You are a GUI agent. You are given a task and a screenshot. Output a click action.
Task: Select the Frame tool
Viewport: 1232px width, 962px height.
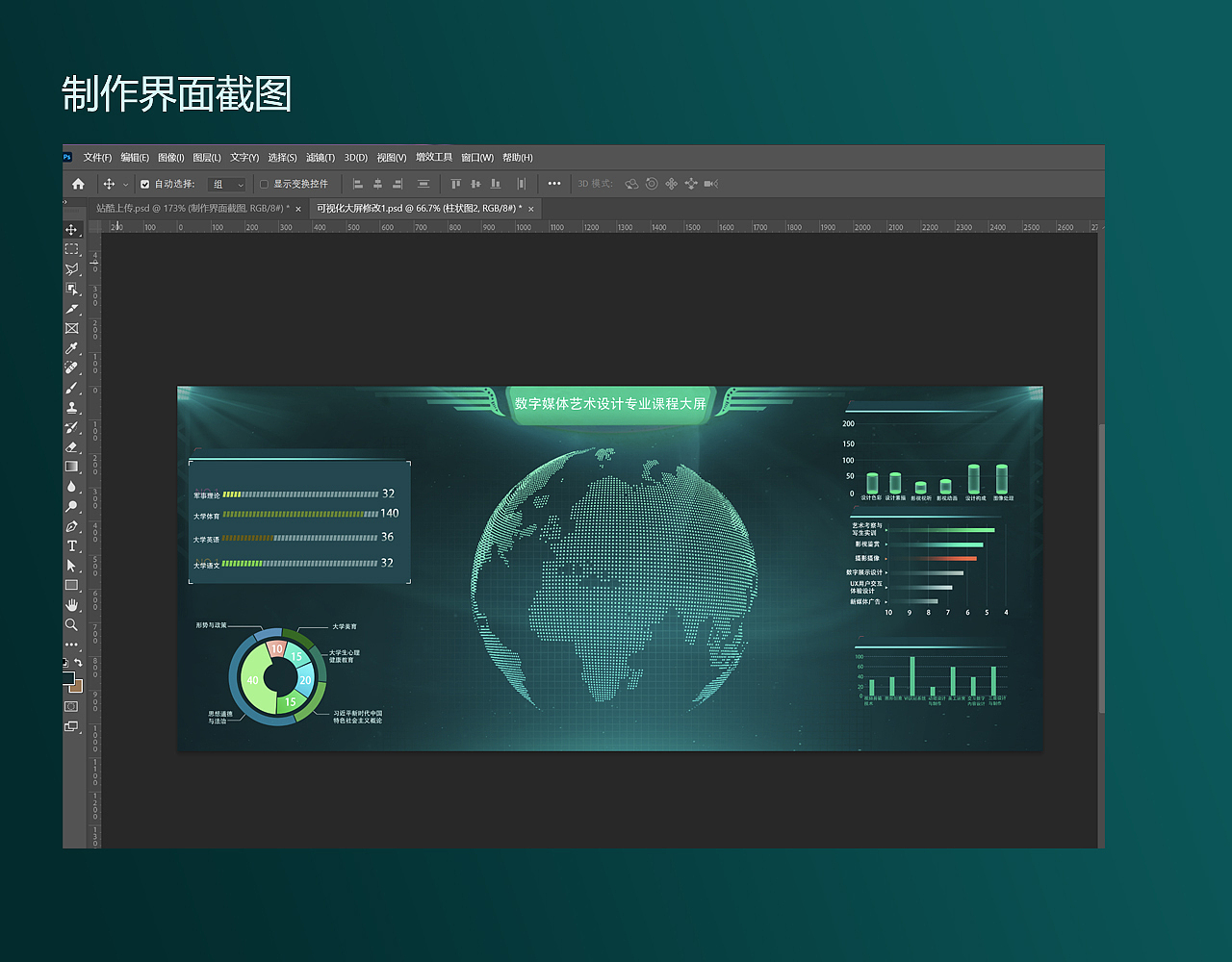click(x=71, y=328)
